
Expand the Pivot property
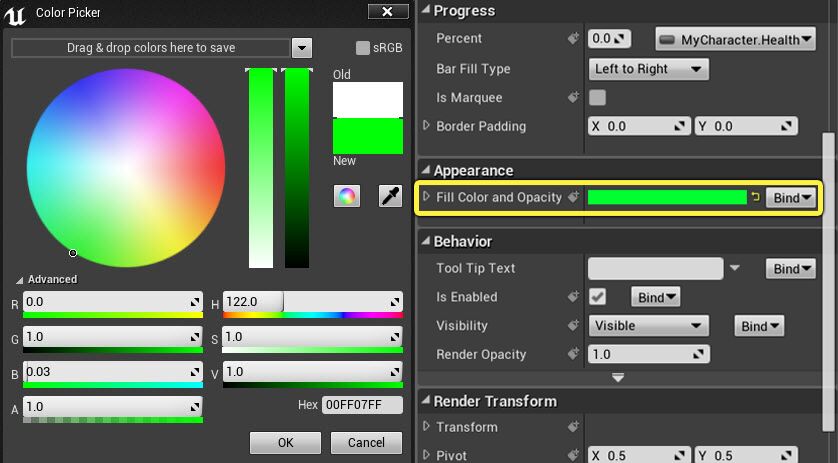[426, 454]
